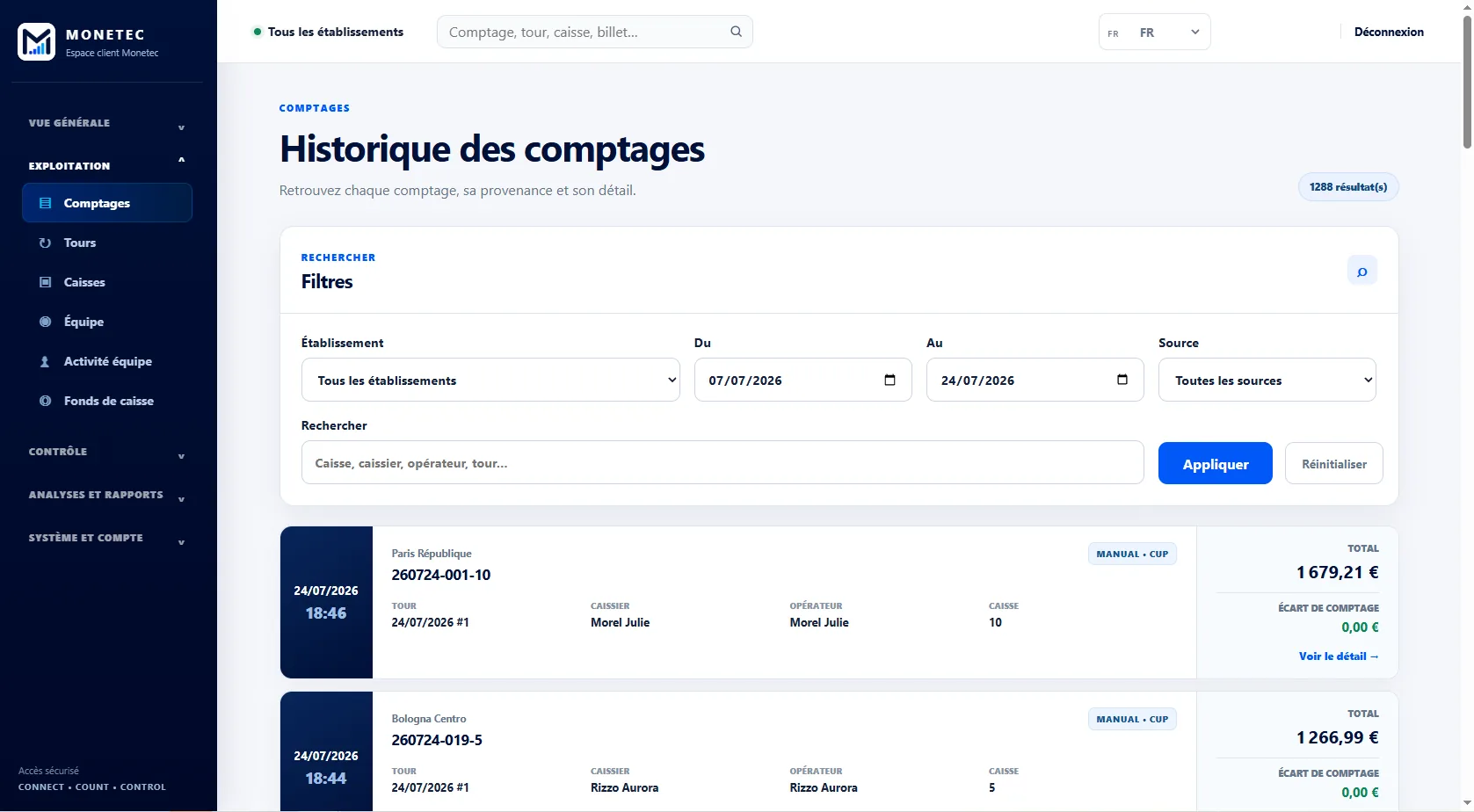Image resolution: width=1474 pixels, height=812 pixels.
Task: Click the search icon button in Filtres header
Action: 1361,272
